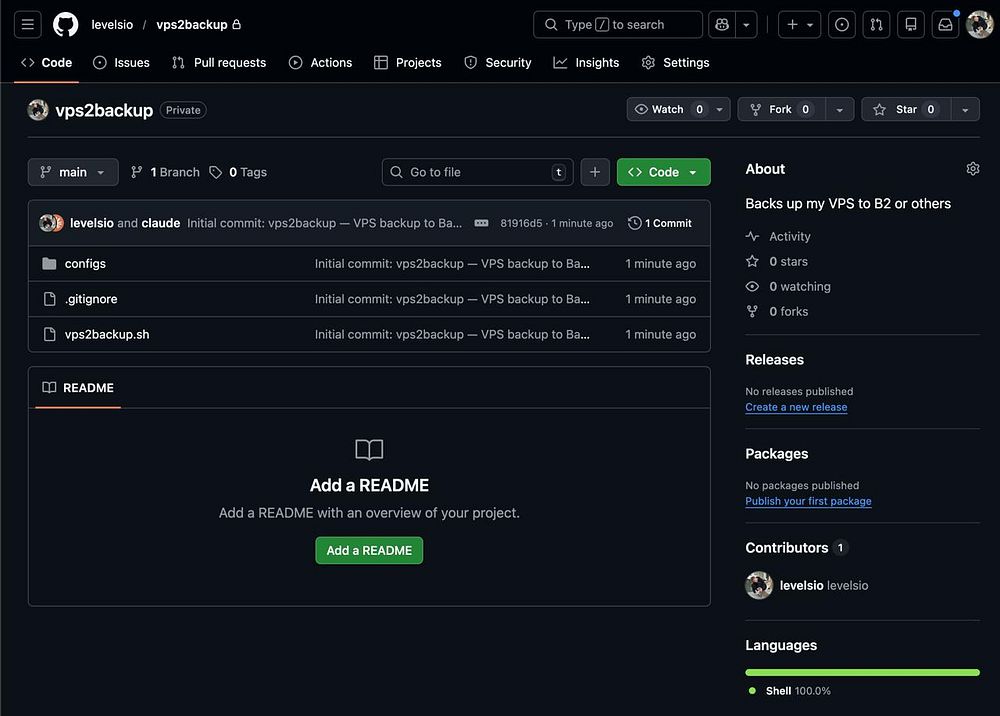Click the GitHub logo home icon
The image size is (1000, 716).
[65, 24]
